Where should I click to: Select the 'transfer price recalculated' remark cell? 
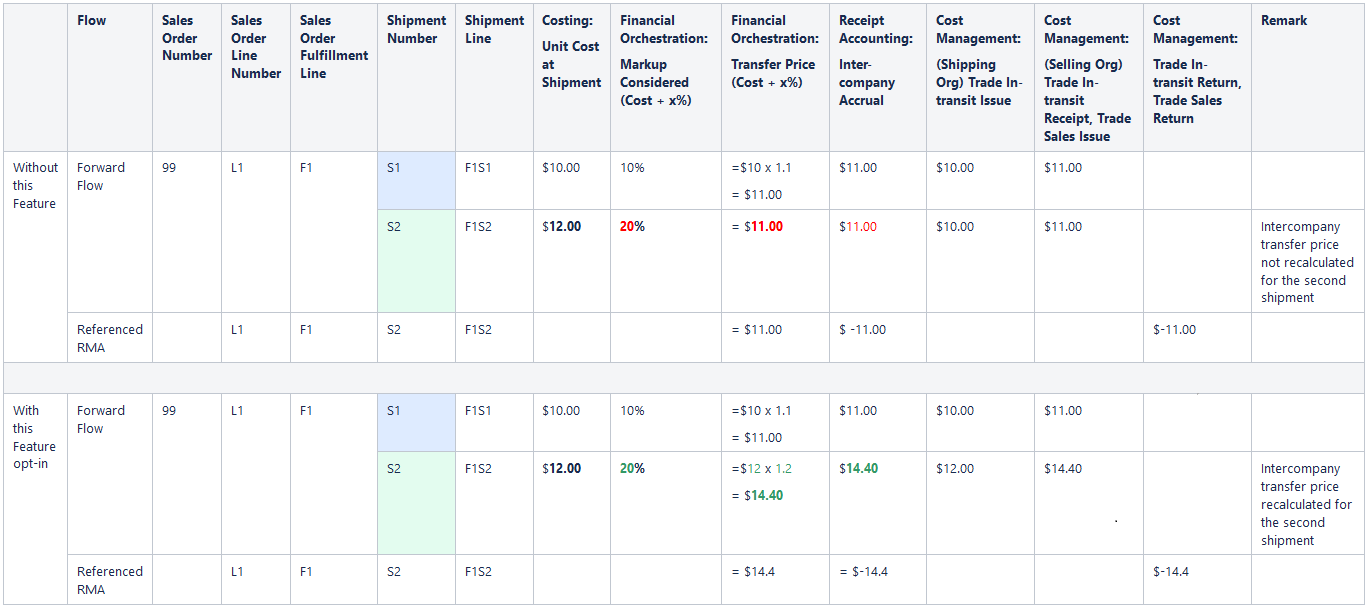pos(1308,504)
